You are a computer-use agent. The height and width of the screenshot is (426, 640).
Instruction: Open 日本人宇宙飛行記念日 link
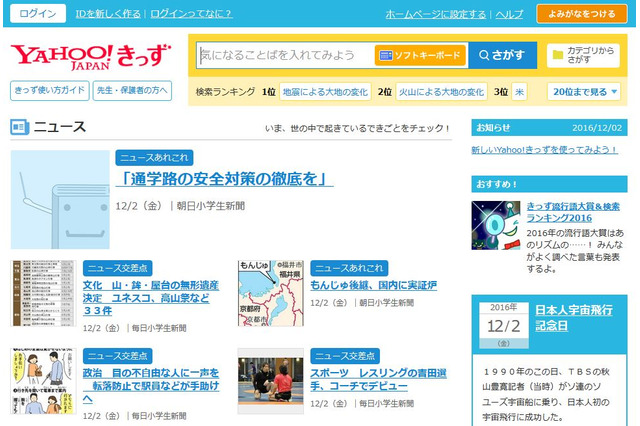click(574, 318)
